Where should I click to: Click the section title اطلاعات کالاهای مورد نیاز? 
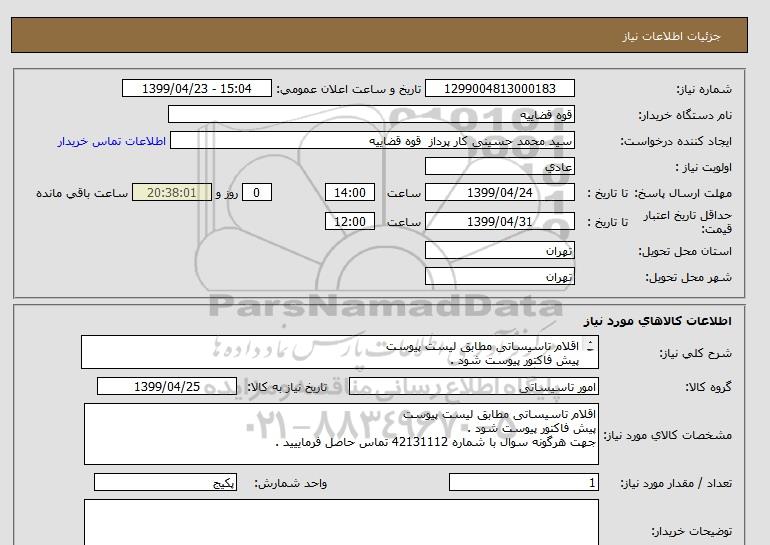[658, 321]
